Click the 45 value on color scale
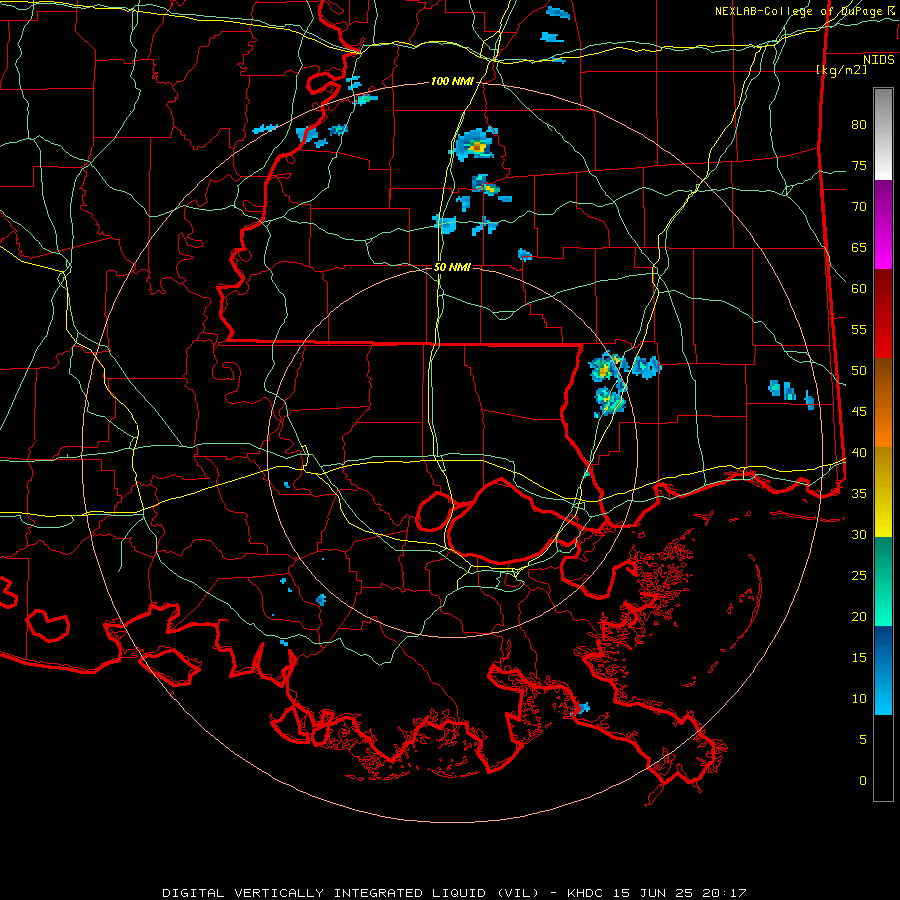 (x=859, y=412)
